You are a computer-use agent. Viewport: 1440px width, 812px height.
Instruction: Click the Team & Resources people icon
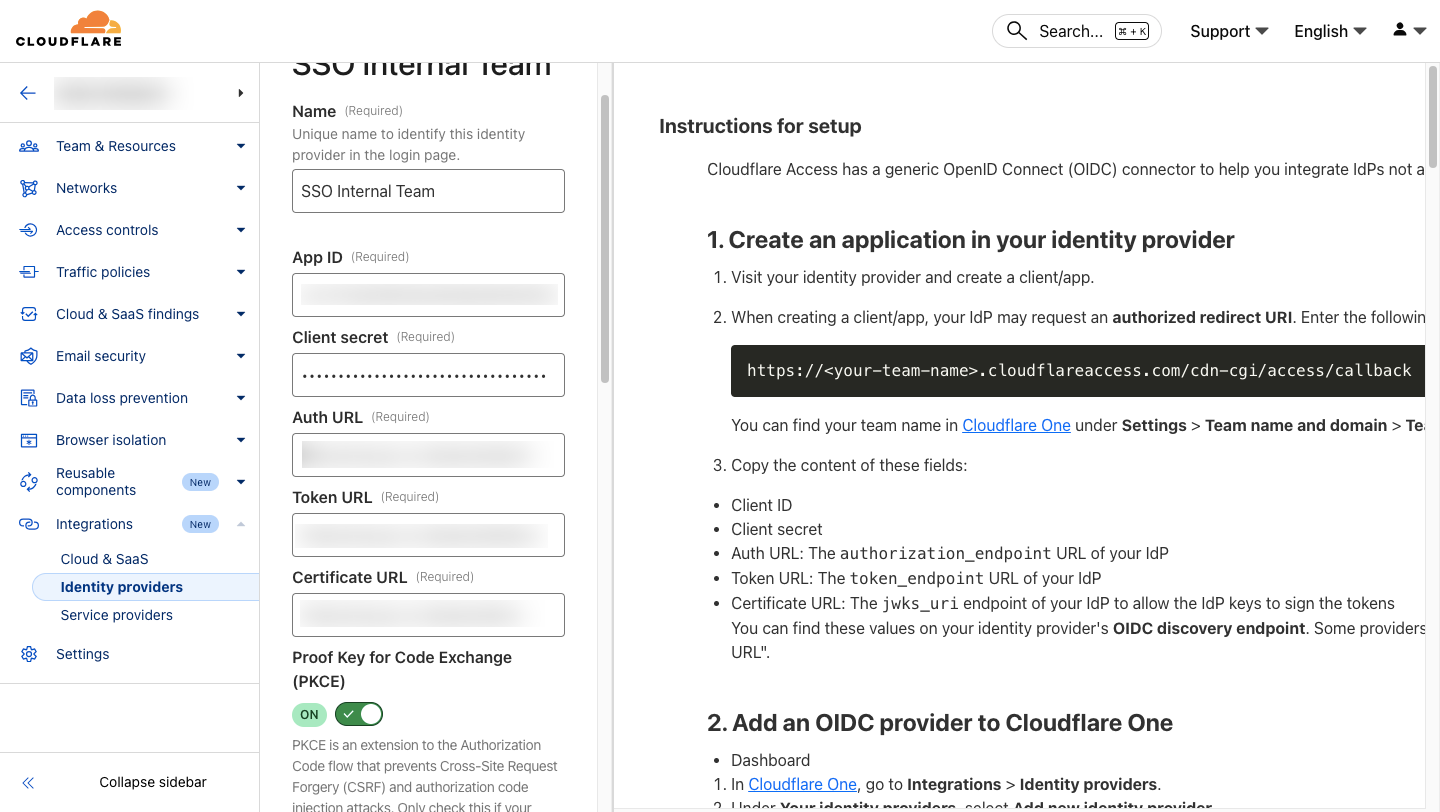[29, 146]
